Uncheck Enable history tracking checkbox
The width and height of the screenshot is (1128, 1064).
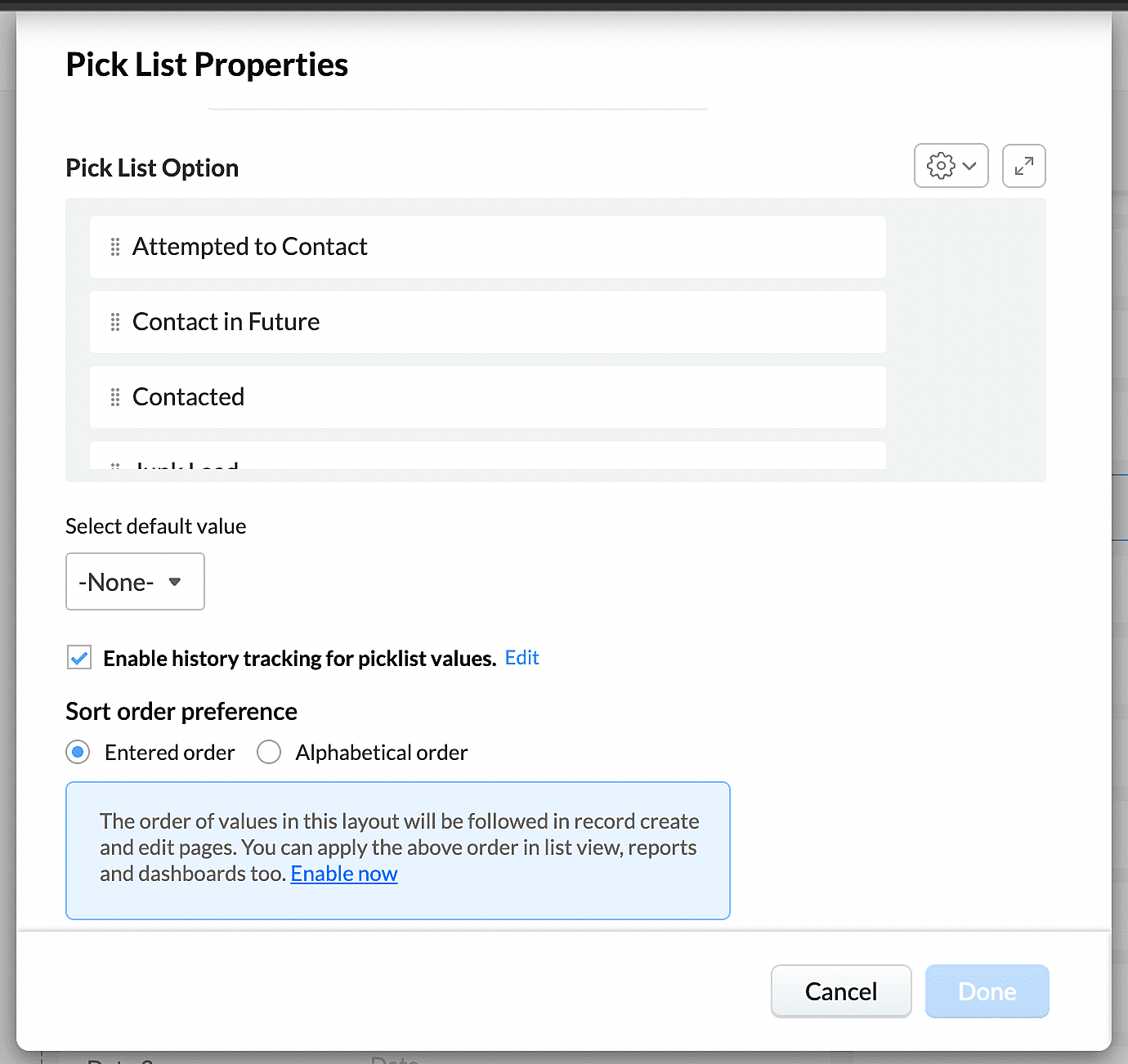(79, 658)
